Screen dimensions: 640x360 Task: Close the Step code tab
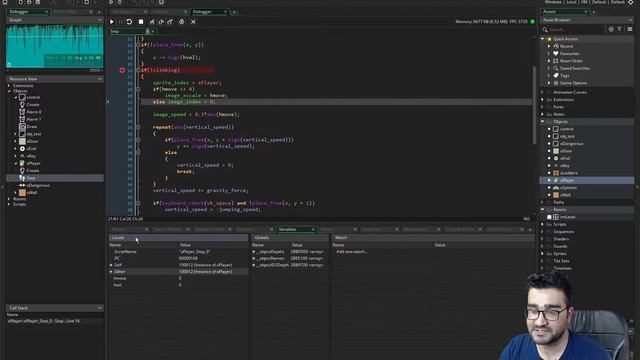pyautogui.click(x=153, y=31)
